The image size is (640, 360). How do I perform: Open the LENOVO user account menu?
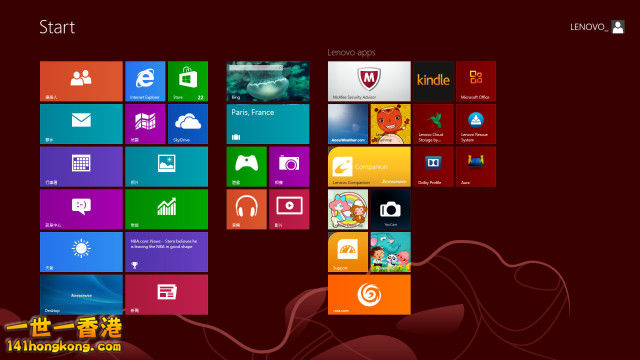(x=597, y=27)
